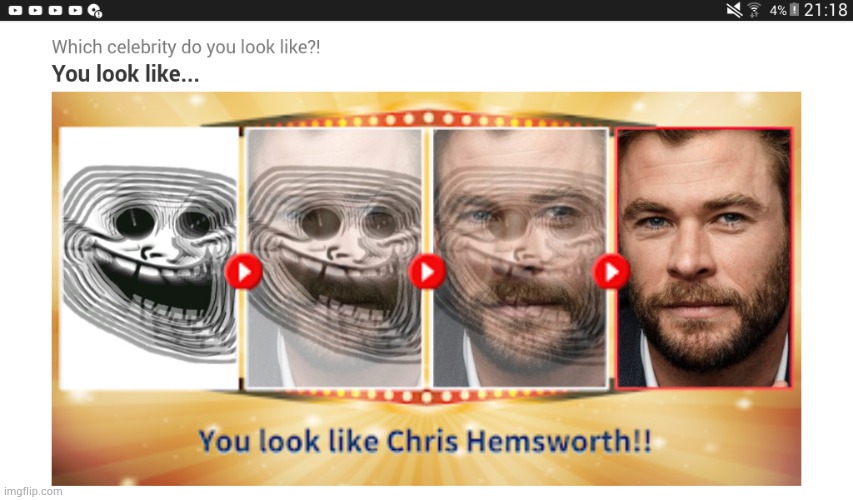Tap the fourth YouTube notification icon

[x=75, y=10]
